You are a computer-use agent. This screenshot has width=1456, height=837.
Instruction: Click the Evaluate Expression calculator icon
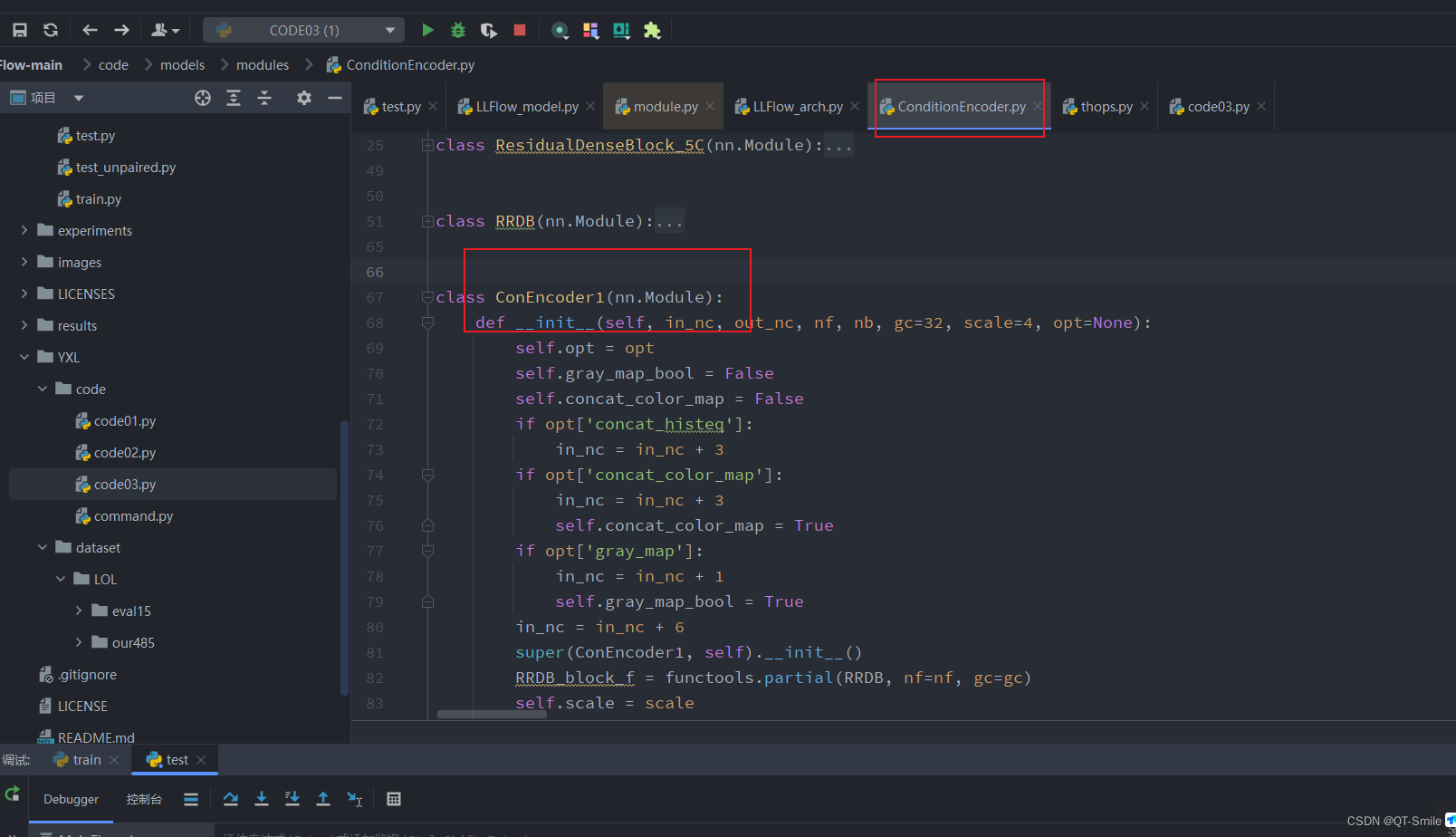pyautogui.click(x=394, y=799)
